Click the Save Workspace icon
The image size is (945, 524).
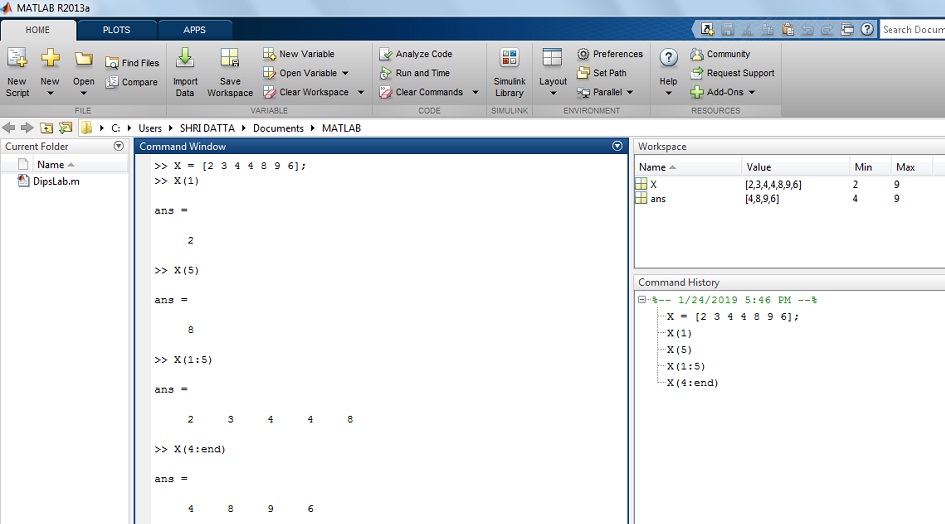point(230,62)
